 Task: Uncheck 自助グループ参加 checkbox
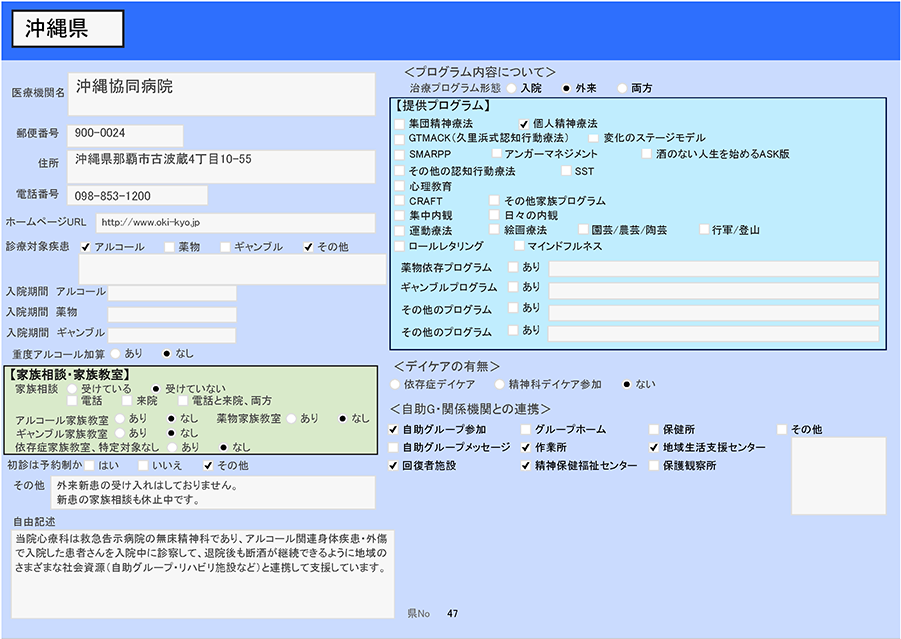tap(394, 430)
